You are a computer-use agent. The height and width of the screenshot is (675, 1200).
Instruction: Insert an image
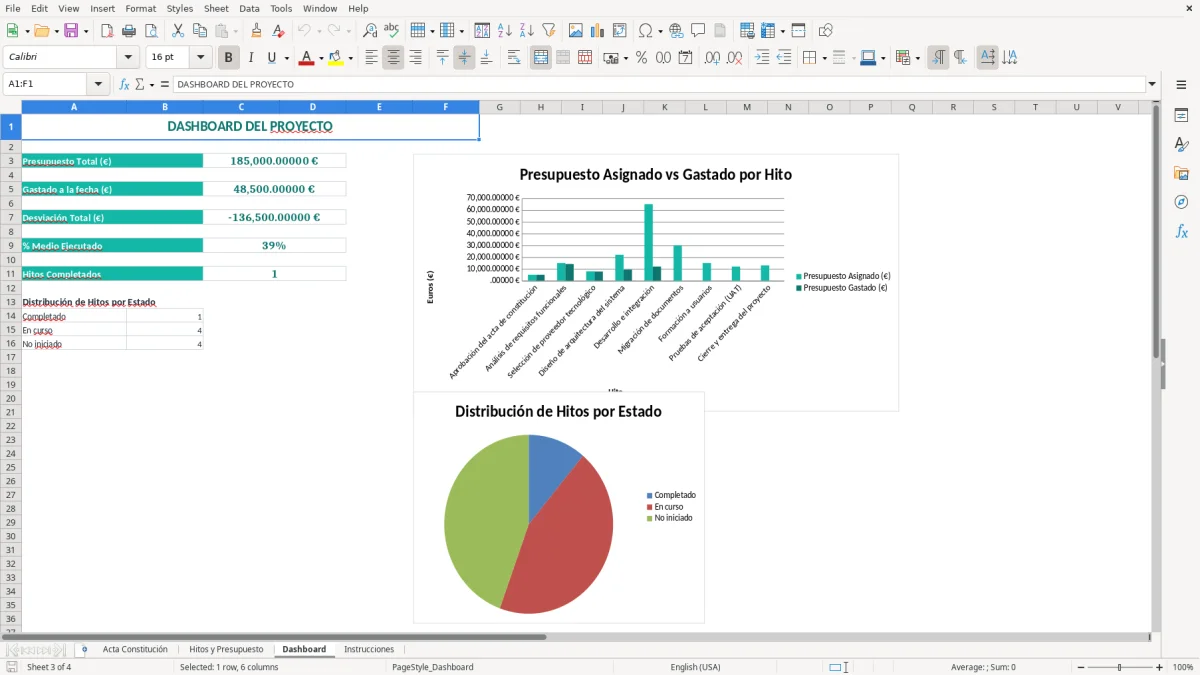(x=576, y=31)
